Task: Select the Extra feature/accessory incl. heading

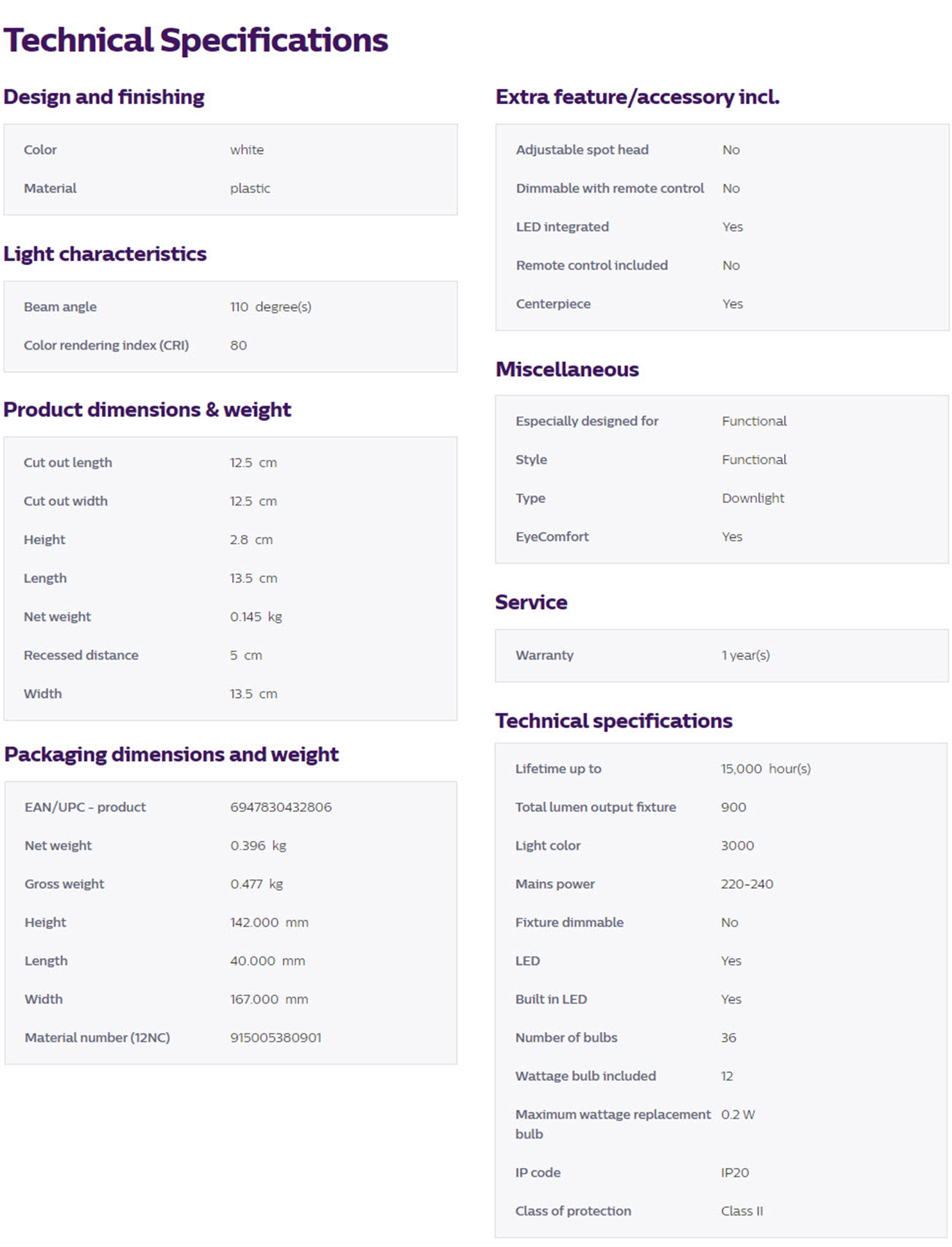Action: coord(637,97)
